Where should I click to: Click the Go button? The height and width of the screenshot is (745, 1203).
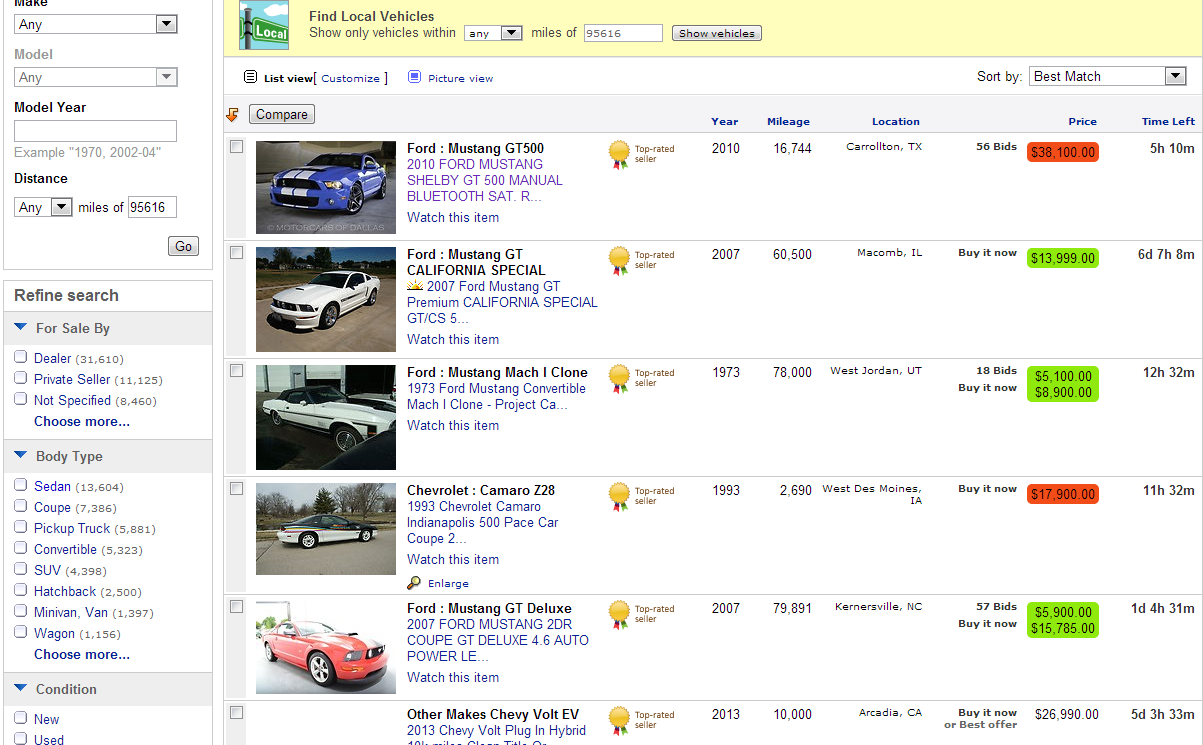coord(183,246)
